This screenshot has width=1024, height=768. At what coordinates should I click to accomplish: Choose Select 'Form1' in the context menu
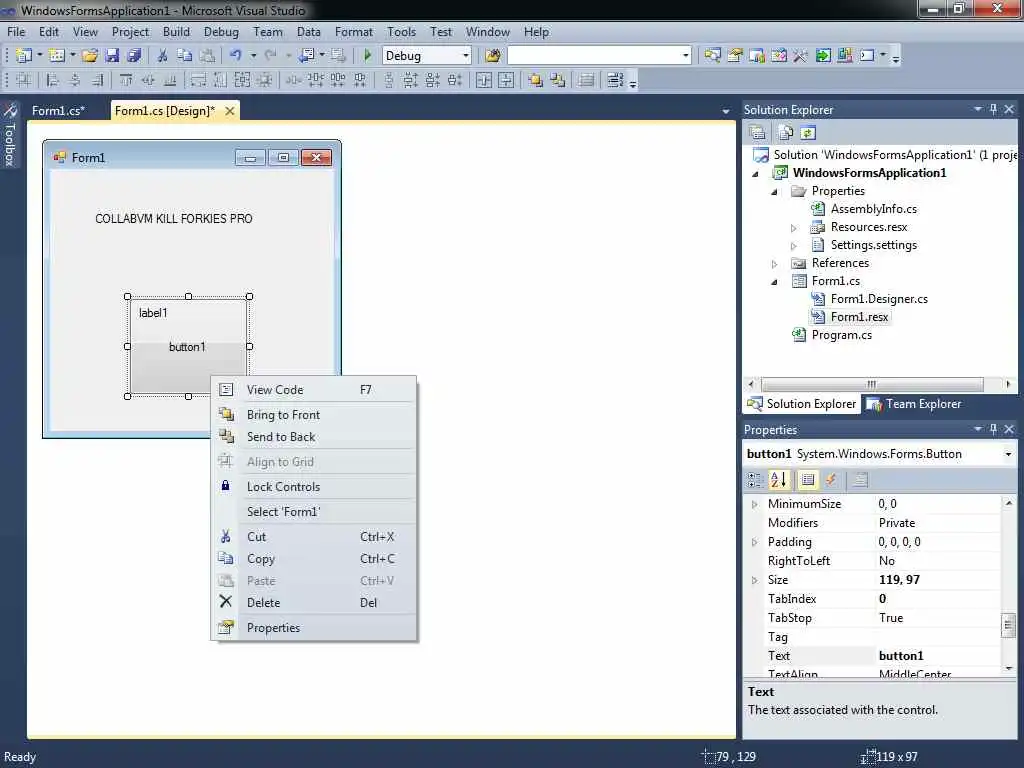pos(314,511)
